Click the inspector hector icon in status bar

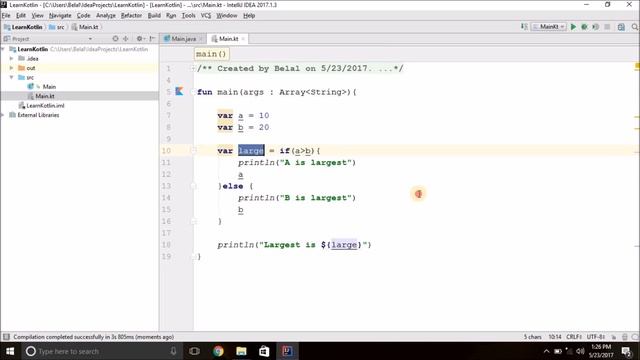[x=624, y=337]
